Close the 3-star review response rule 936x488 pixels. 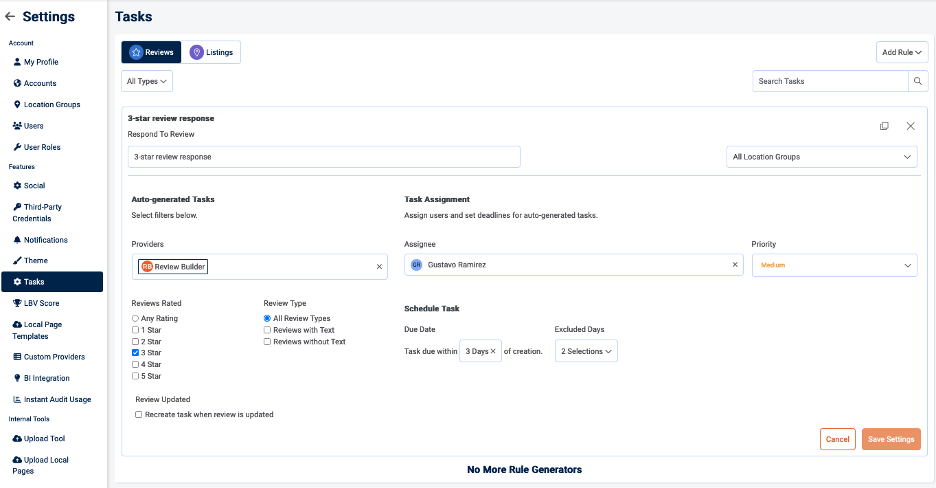coord(910,126)
